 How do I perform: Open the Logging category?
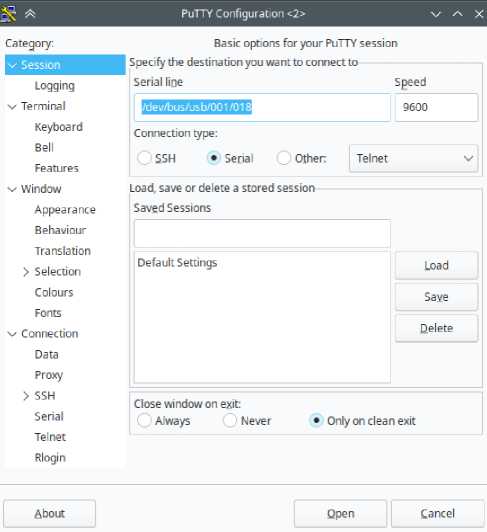55,86
